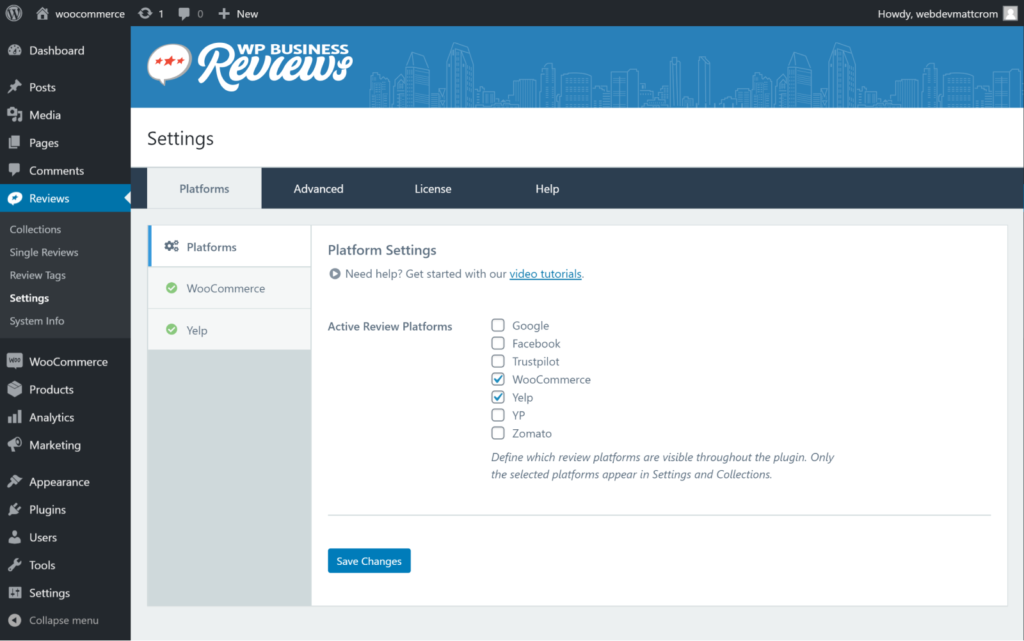This screenshot has height=641, width=1024.
Task: Click the sidebar Settings sliders icon
Action: (x=15, y=593)
